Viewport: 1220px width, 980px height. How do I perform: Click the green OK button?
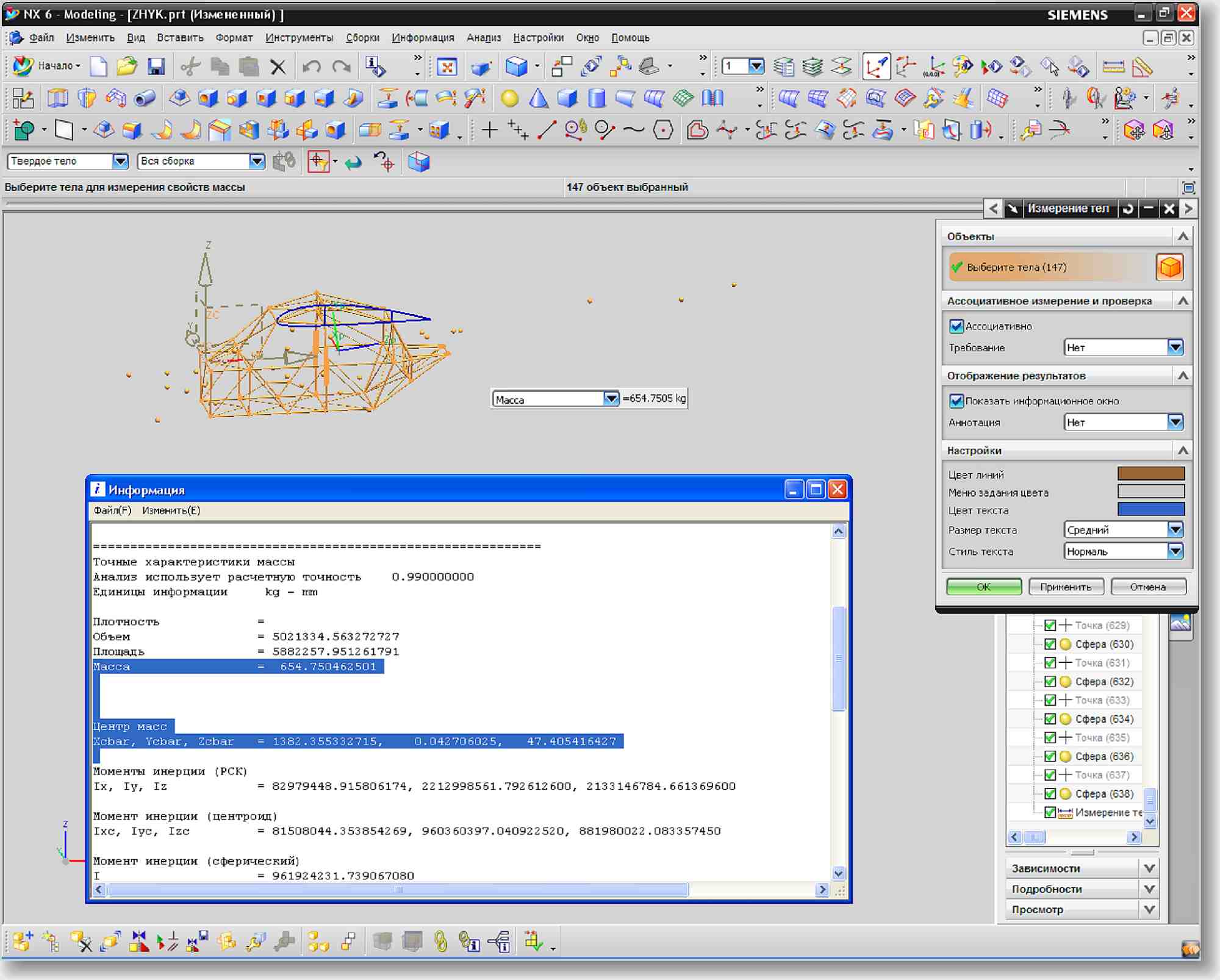click(983, 587)
